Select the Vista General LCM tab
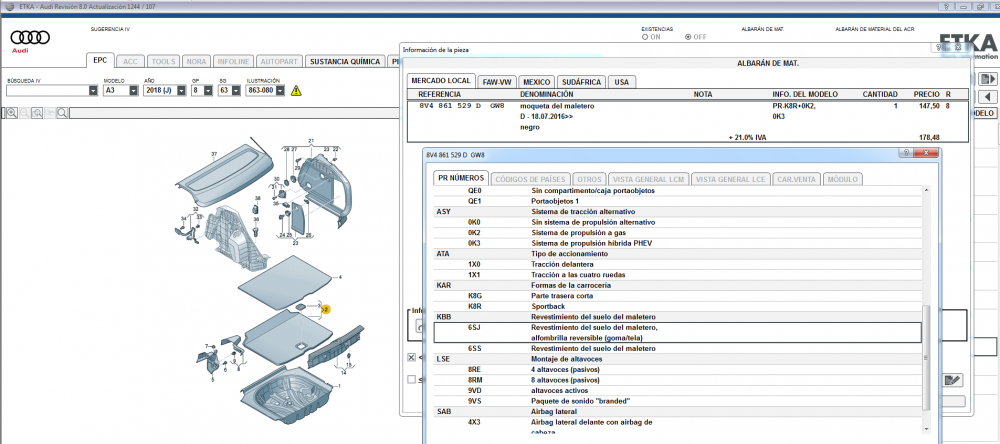This screenshot has width=1000, height=444. click(x=648, y=179)
